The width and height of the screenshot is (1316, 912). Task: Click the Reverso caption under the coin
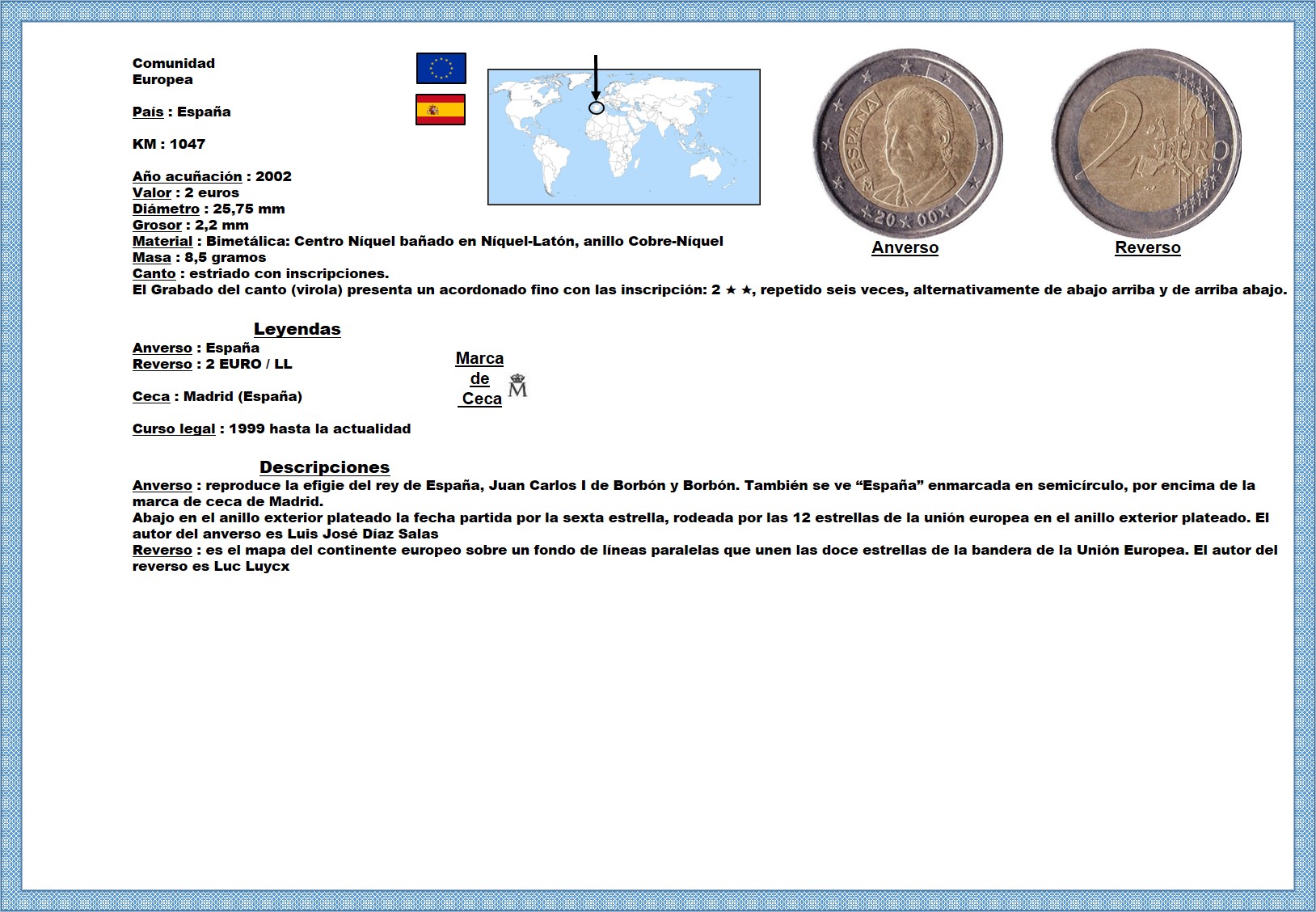(x=1148, y=248)
